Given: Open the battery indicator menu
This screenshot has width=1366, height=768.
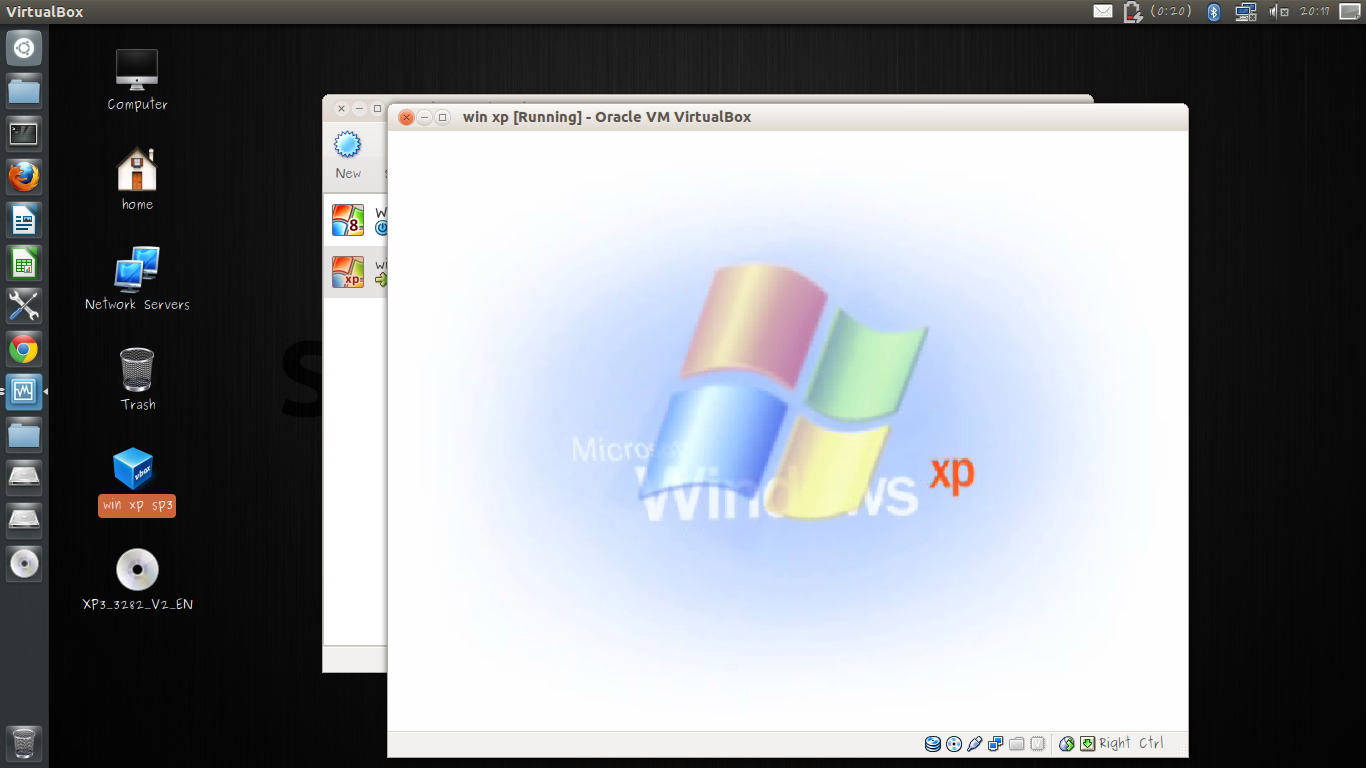Looking at the screenshot, I should (1132, 11).
